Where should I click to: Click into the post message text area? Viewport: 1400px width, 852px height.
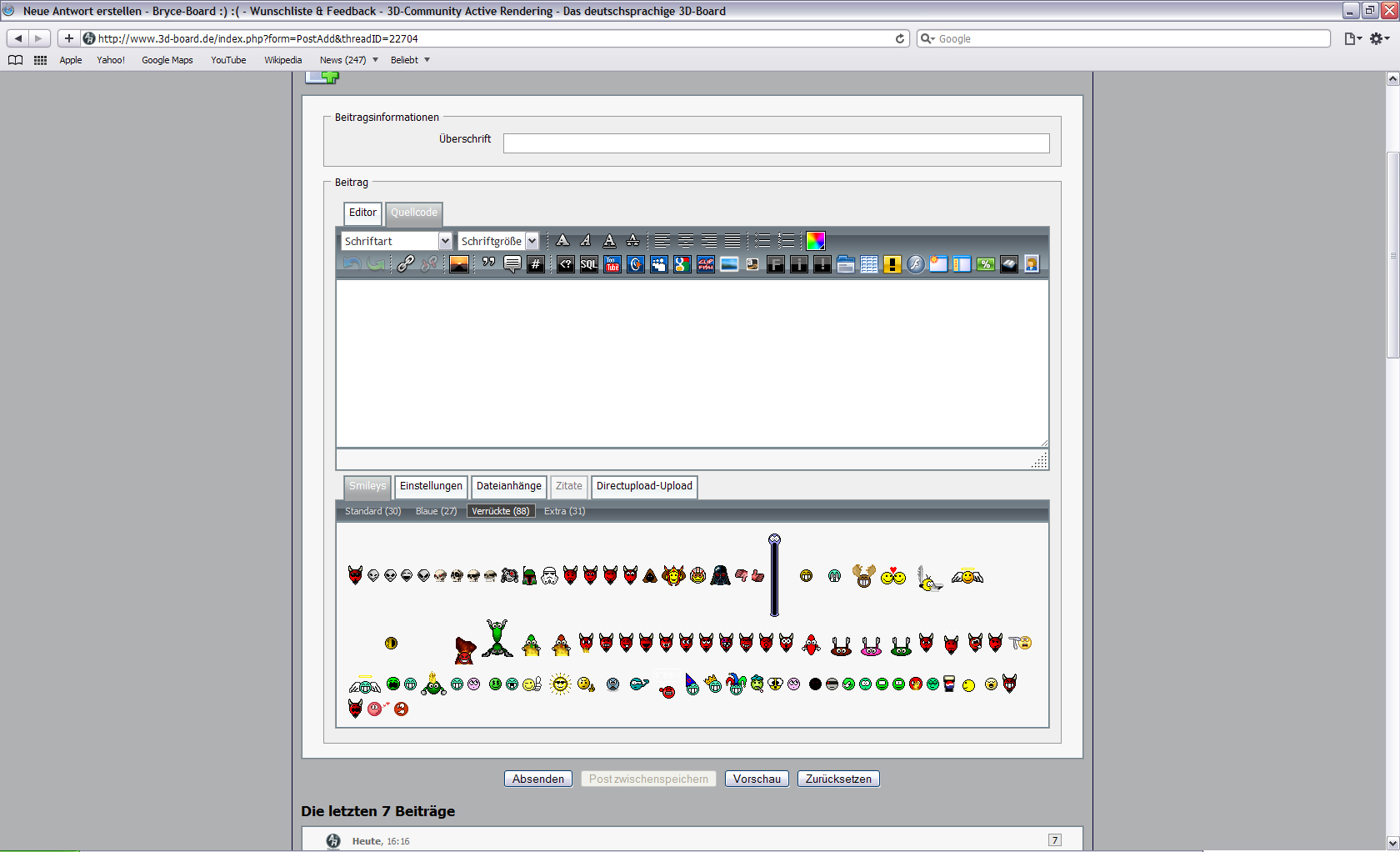coord(692,363)
